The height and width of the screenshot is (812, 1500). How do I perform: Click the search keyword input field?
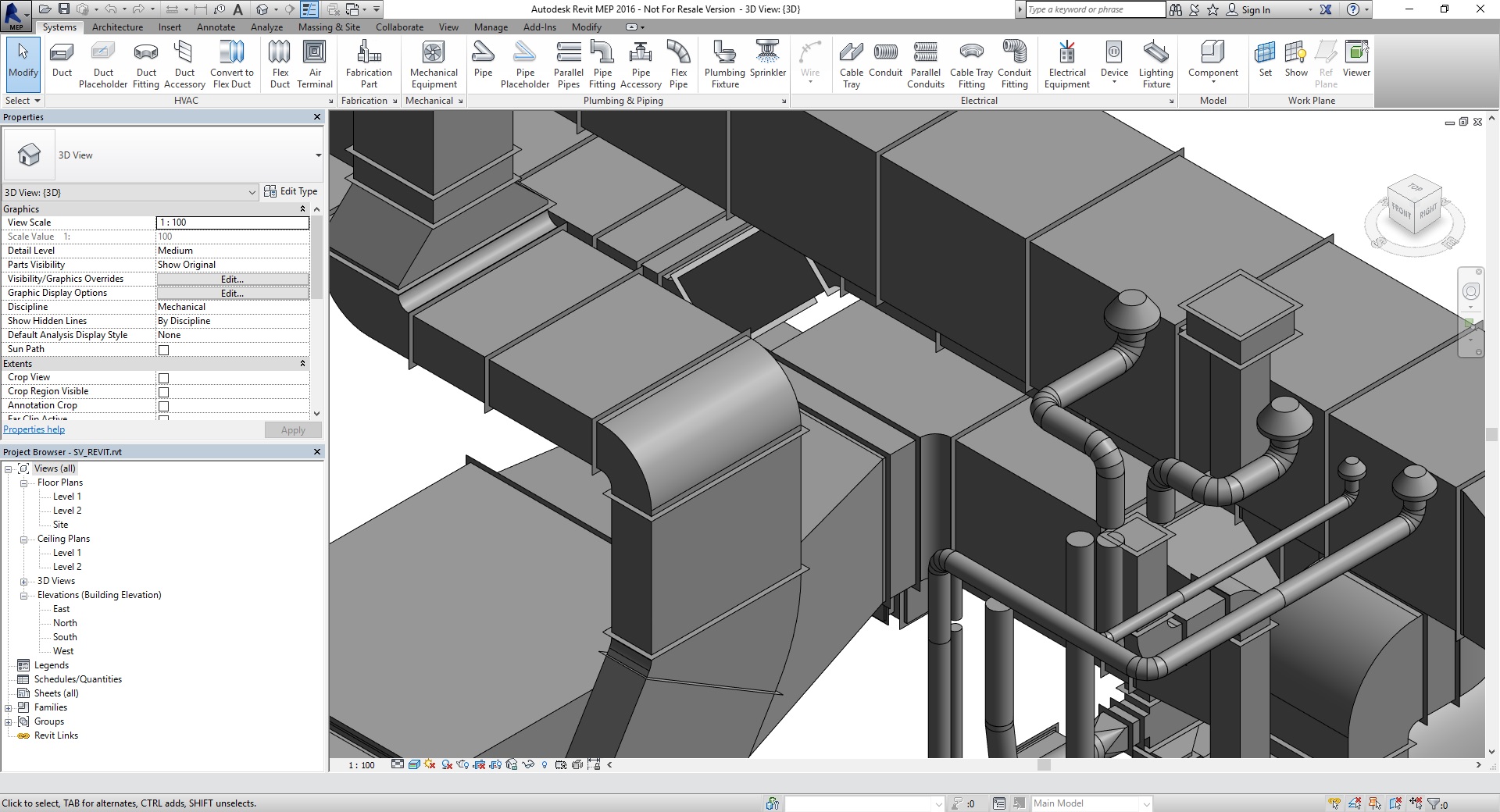(x=1094, y=9)
